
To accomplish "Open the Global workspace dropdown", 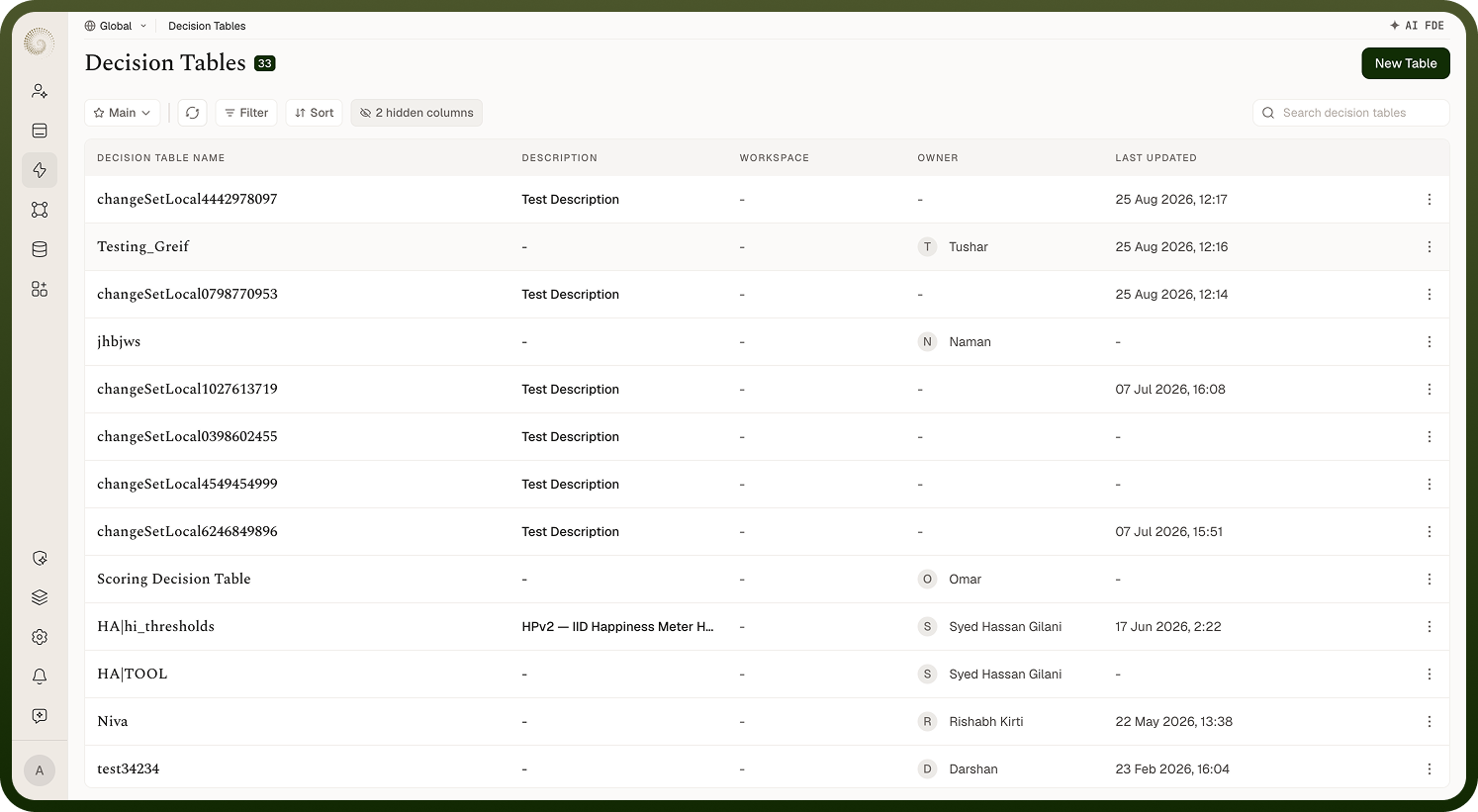I will click(x=116, y=26).
